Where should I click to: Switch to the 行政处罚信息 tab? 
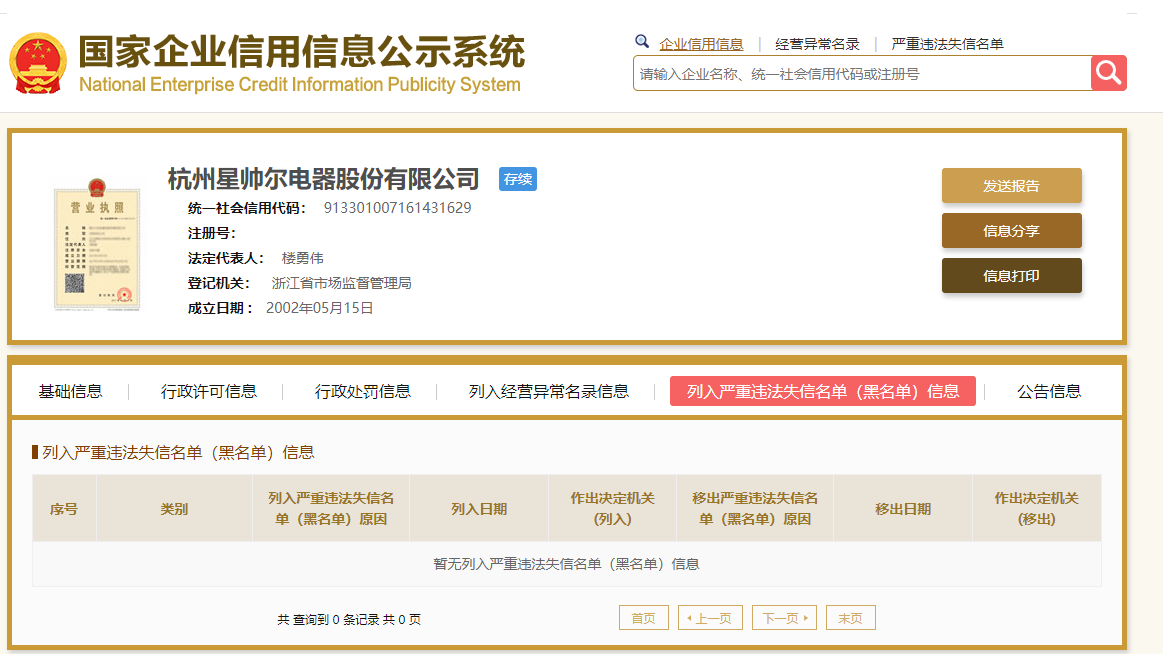[363, 392]
